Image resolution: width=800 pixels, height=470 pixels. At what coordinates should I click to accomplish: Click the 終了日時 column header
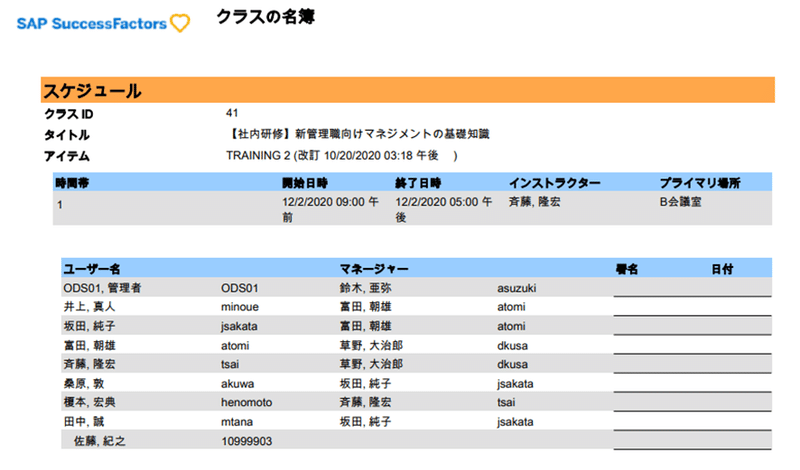tap(418, 183)
